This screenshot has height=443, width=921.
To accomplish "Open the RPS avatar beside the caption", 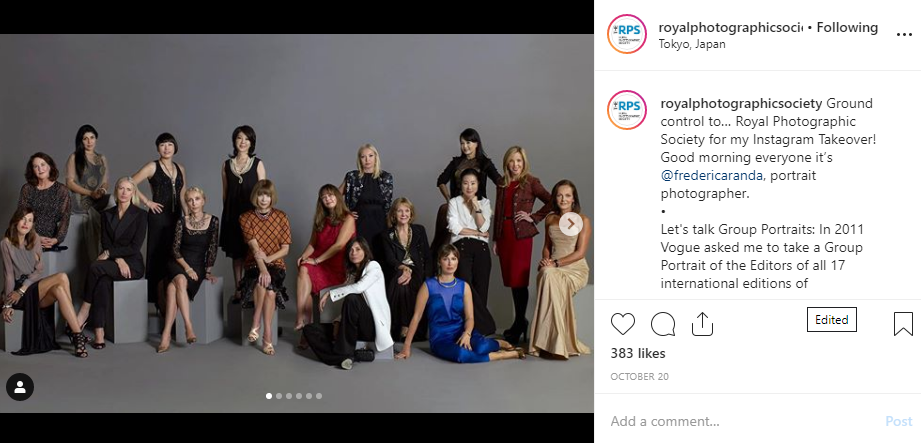I will pyautogui.click(x=627, y=110).
